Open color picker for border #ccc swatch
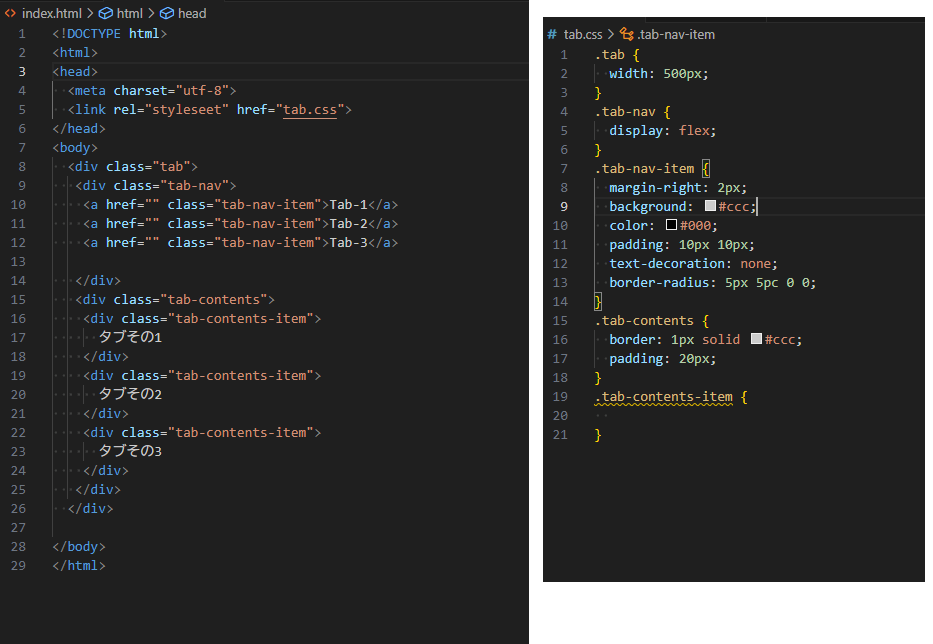Viewport: 933px width, 644px height. (x=756, y=339)
